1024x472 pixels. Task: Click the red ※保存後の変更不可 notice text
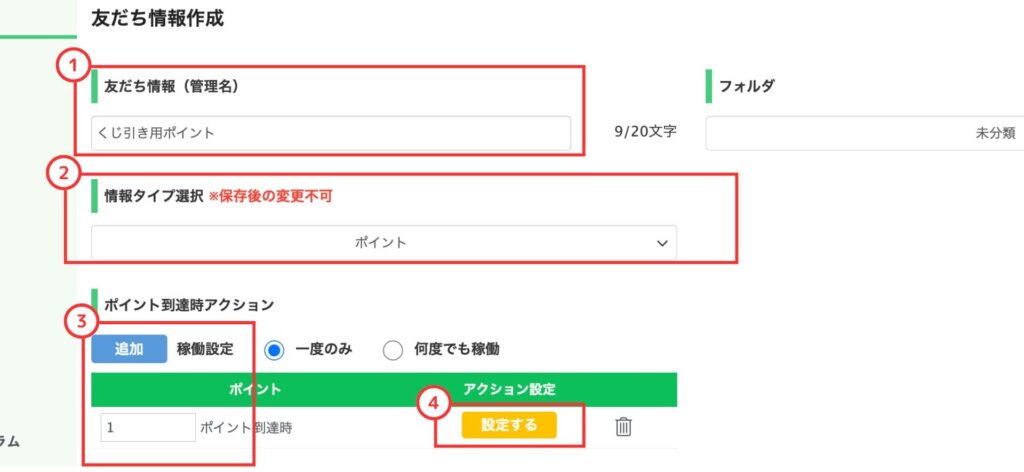(x=270, y=197)
